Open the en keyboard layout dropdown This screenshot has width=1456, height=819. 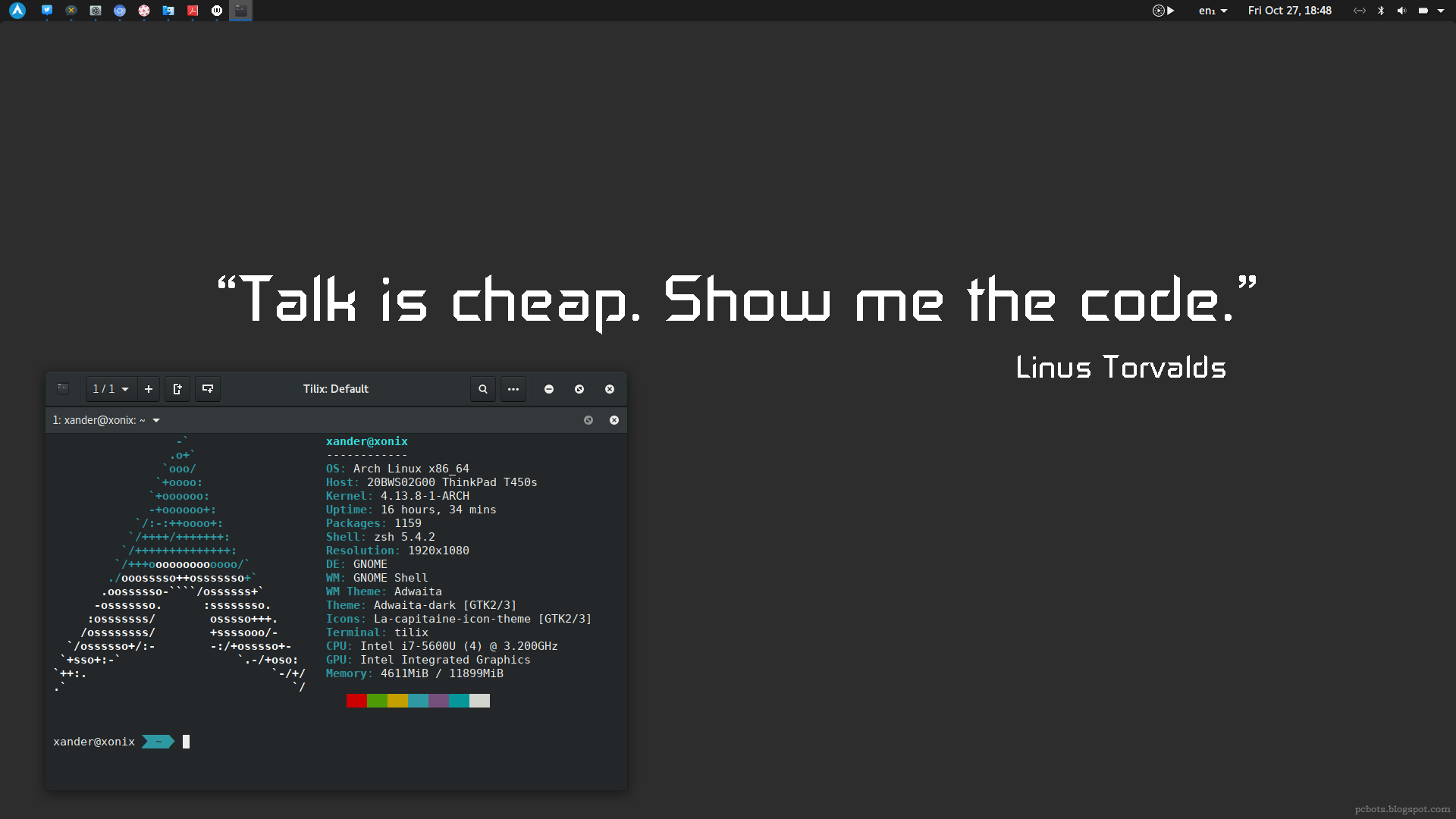pos(1213,11)
